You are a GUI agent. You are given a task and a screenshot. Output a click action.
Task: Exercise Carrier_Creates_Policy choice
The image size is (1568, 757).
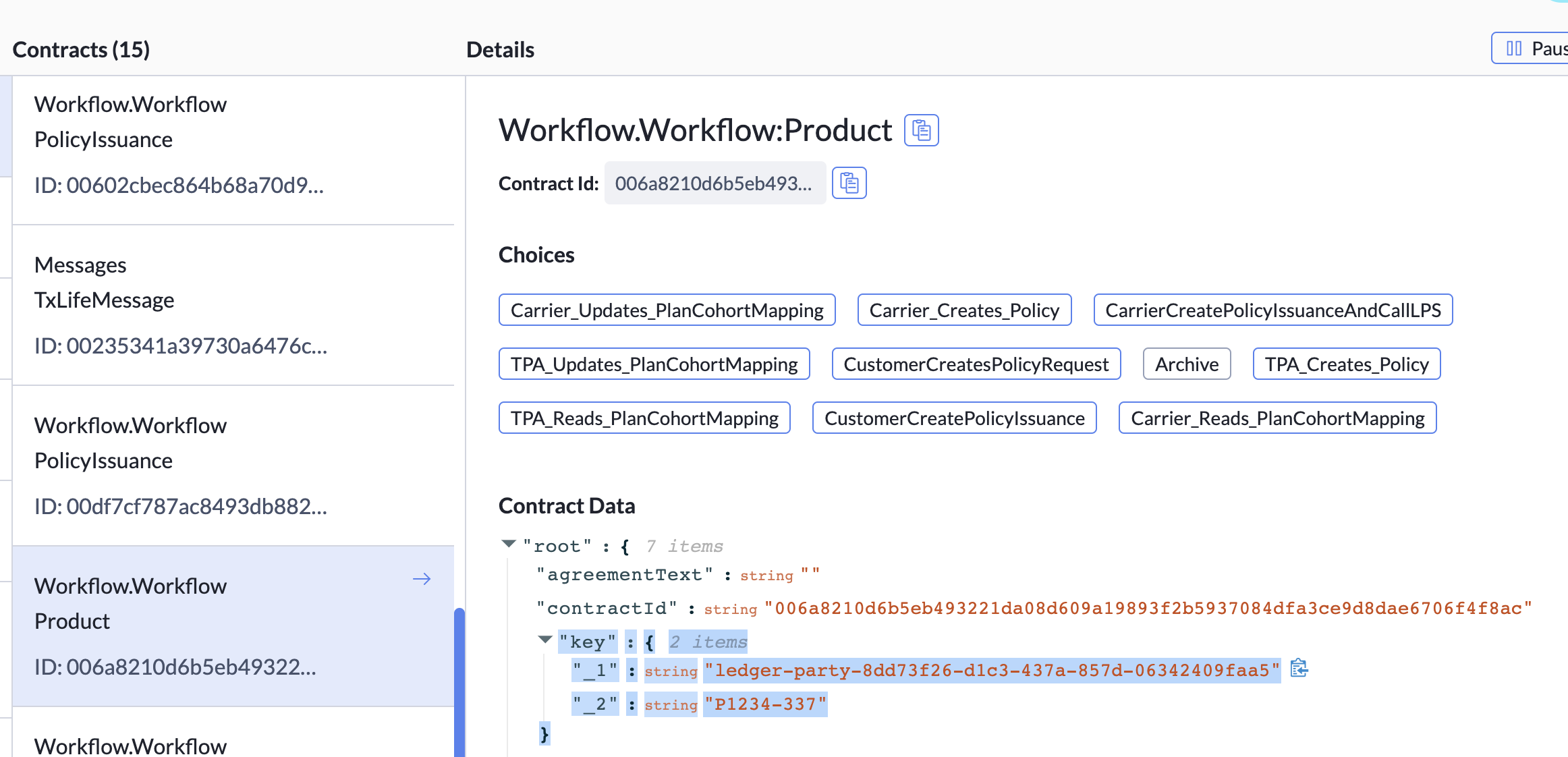click(963, 310)
